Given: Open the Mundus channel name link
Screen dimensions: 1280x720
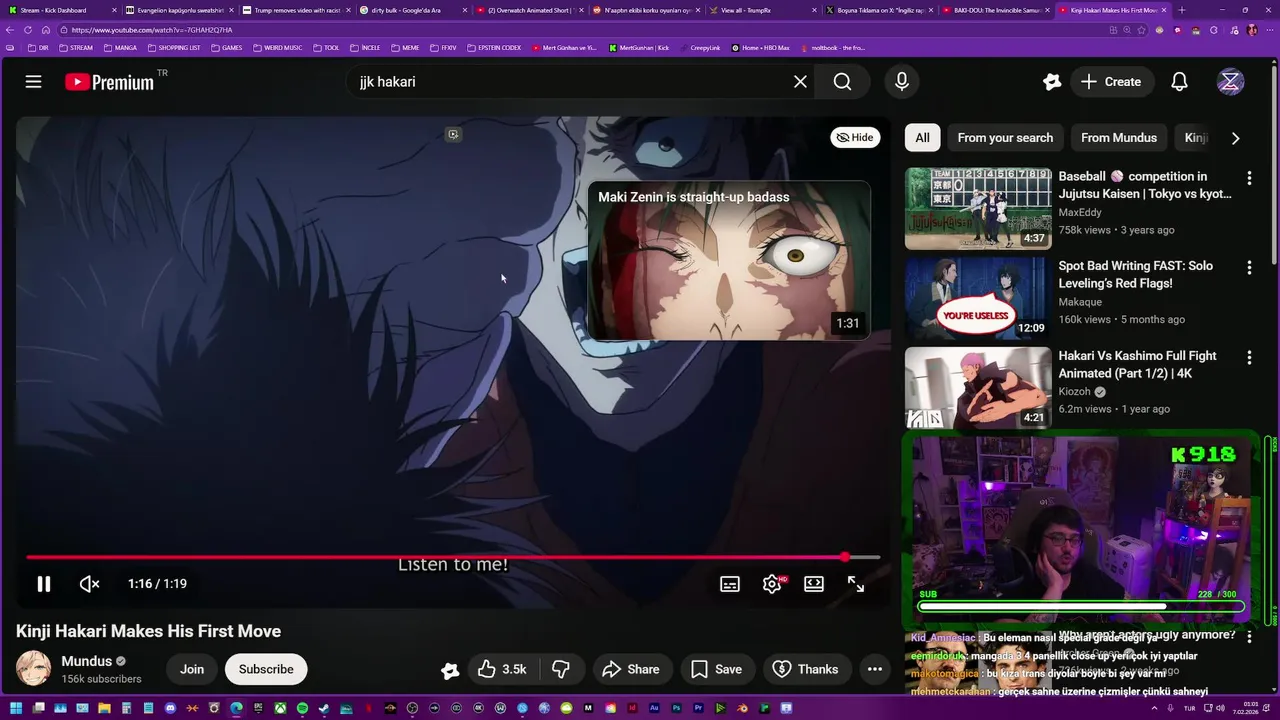Looking at the screenshot, I should coord(86,661).
